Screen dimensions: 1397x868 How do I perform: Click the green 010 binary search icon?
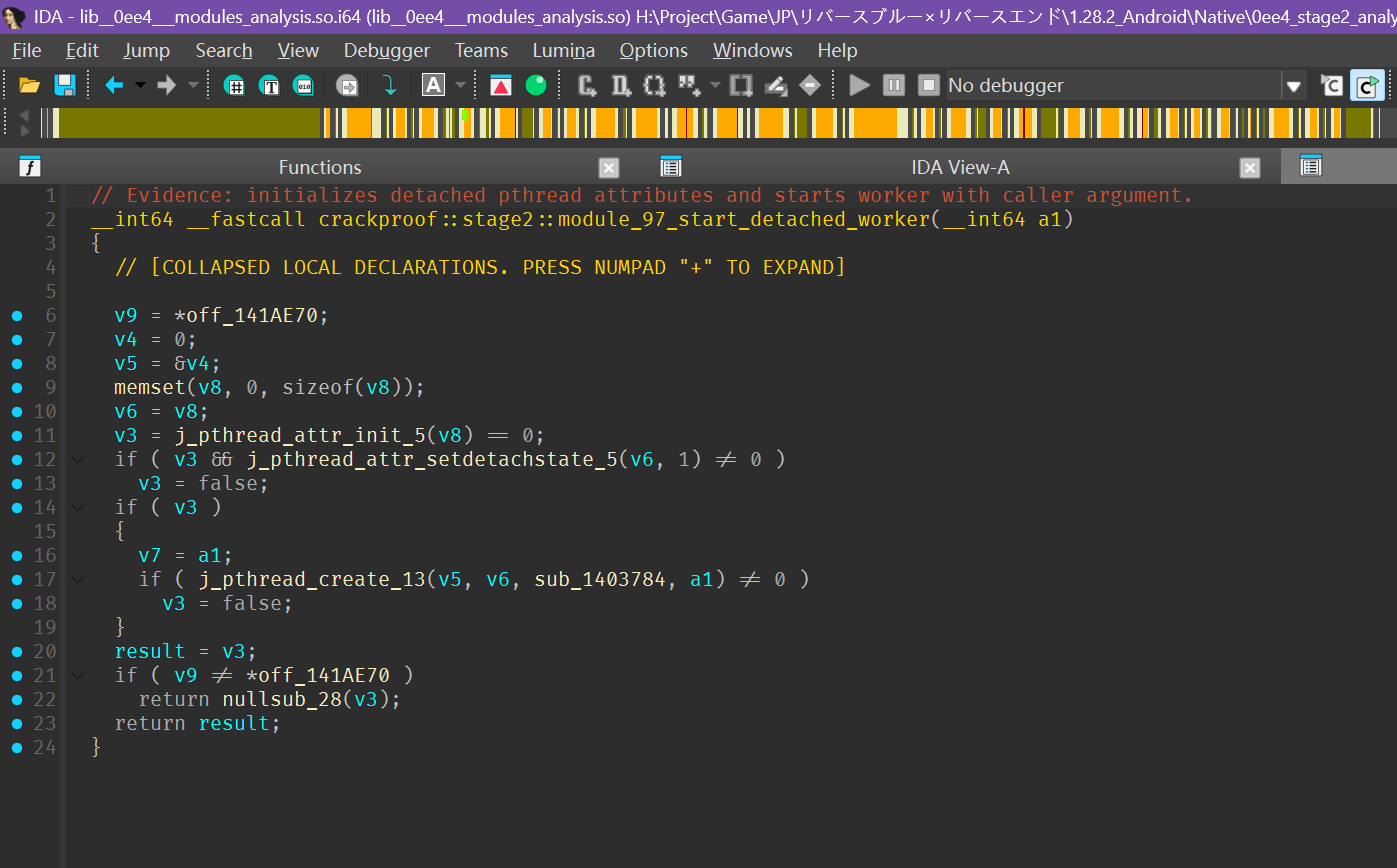303,86
